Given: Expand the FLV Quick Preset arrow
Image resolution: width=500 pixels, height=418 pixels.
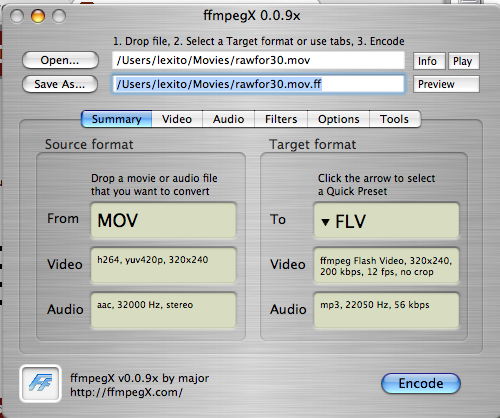Looking at the screenshot, I should tap(325, 222).
